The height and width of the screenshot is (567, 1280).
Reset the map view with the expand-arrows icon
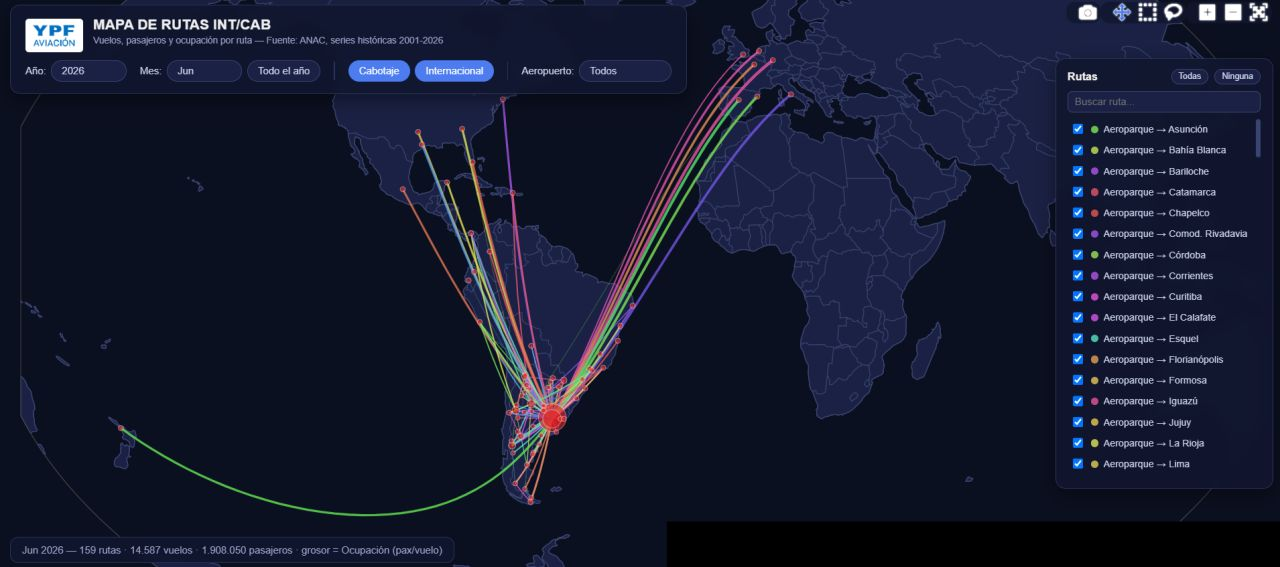[1258, 12]
